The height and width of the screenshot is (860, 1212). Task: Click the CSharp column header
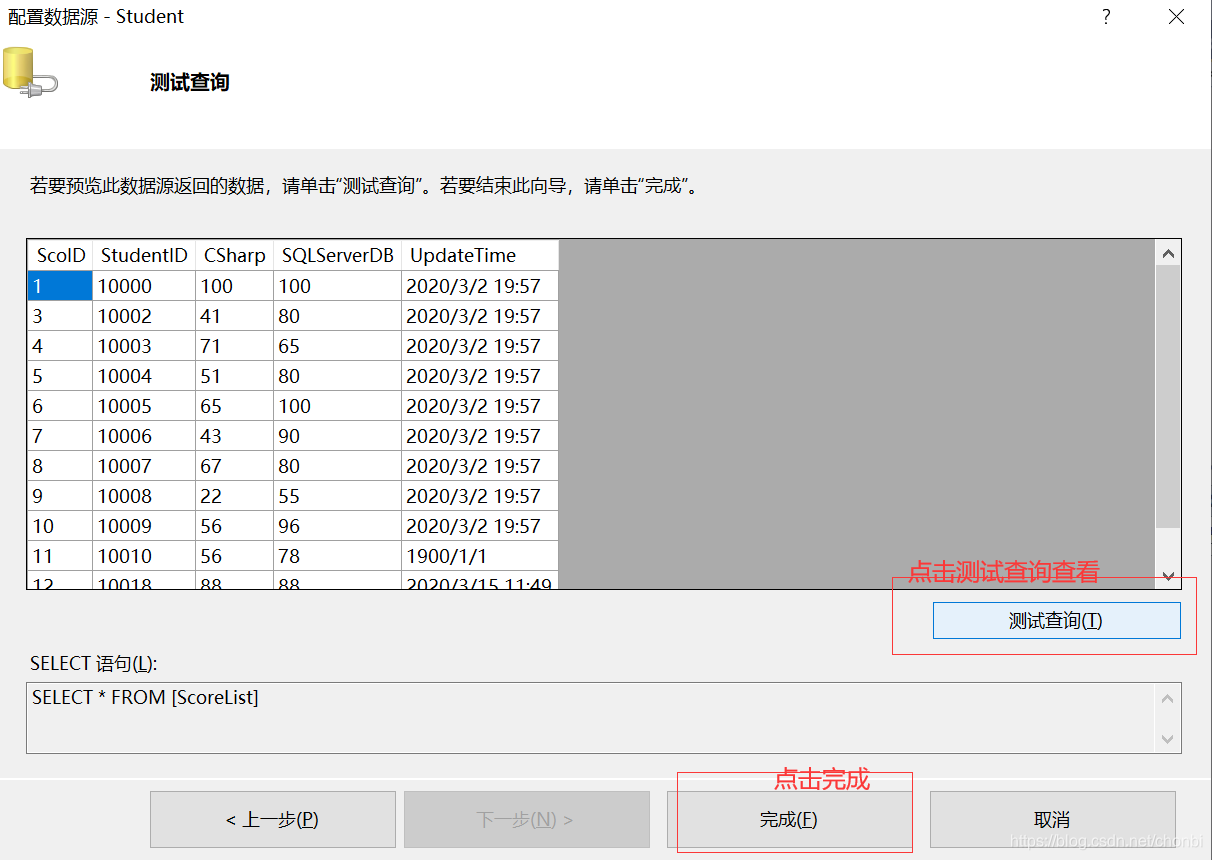click(x=234, y=255)
